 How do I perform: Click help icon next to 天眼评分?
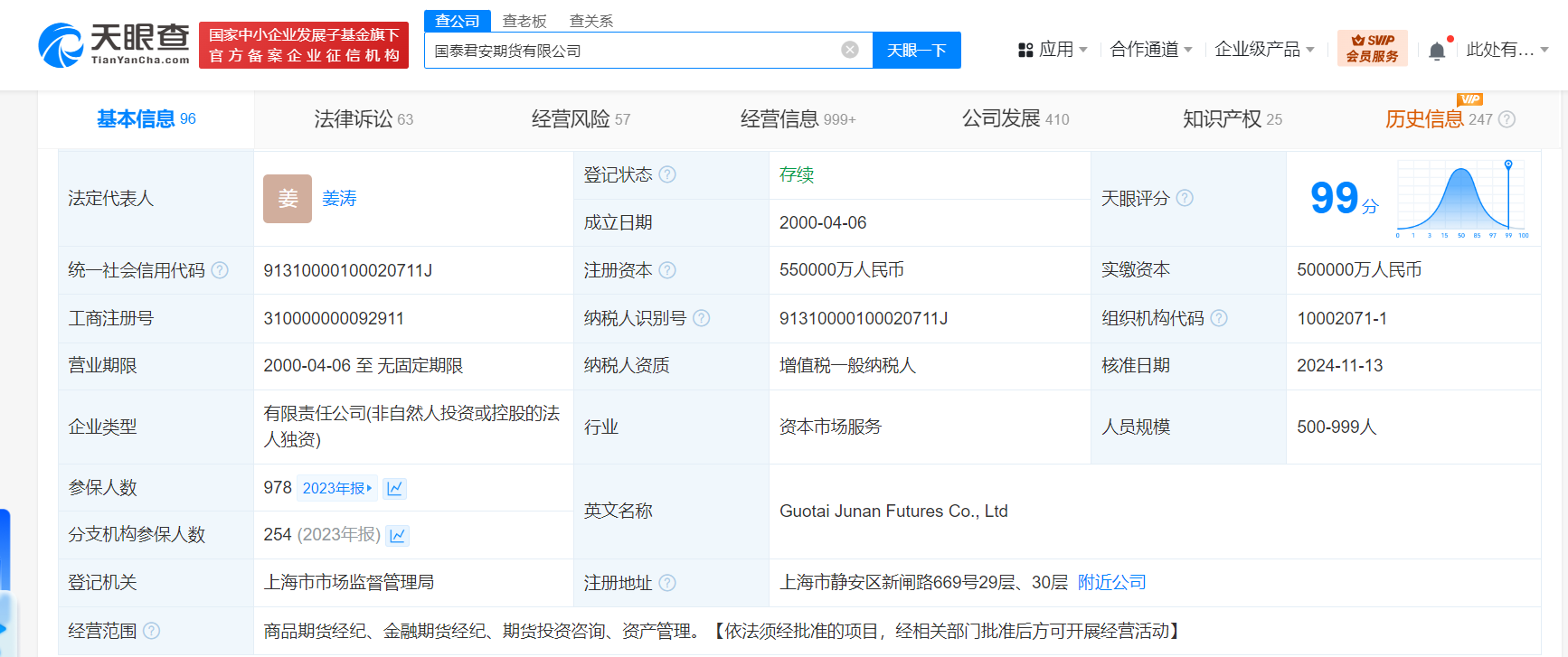point(1185,198)
